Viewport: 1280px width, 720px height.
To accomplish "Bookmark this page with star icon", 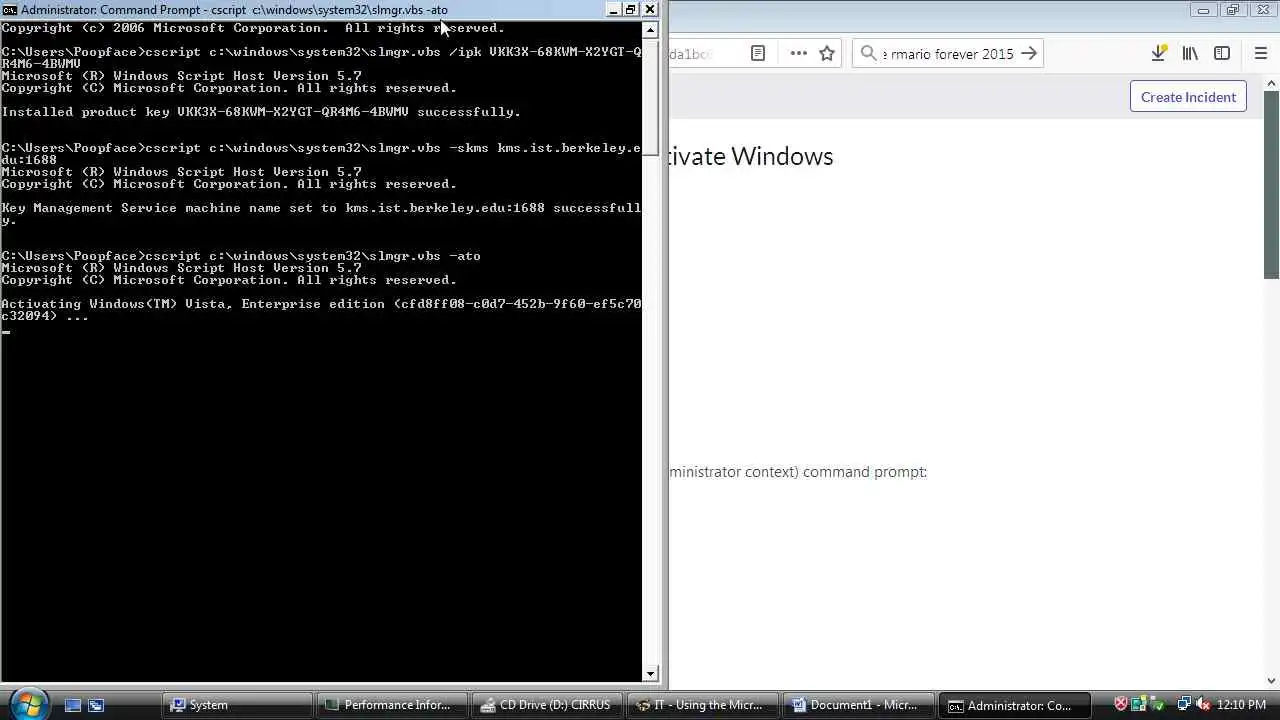I will pos(827,54).
